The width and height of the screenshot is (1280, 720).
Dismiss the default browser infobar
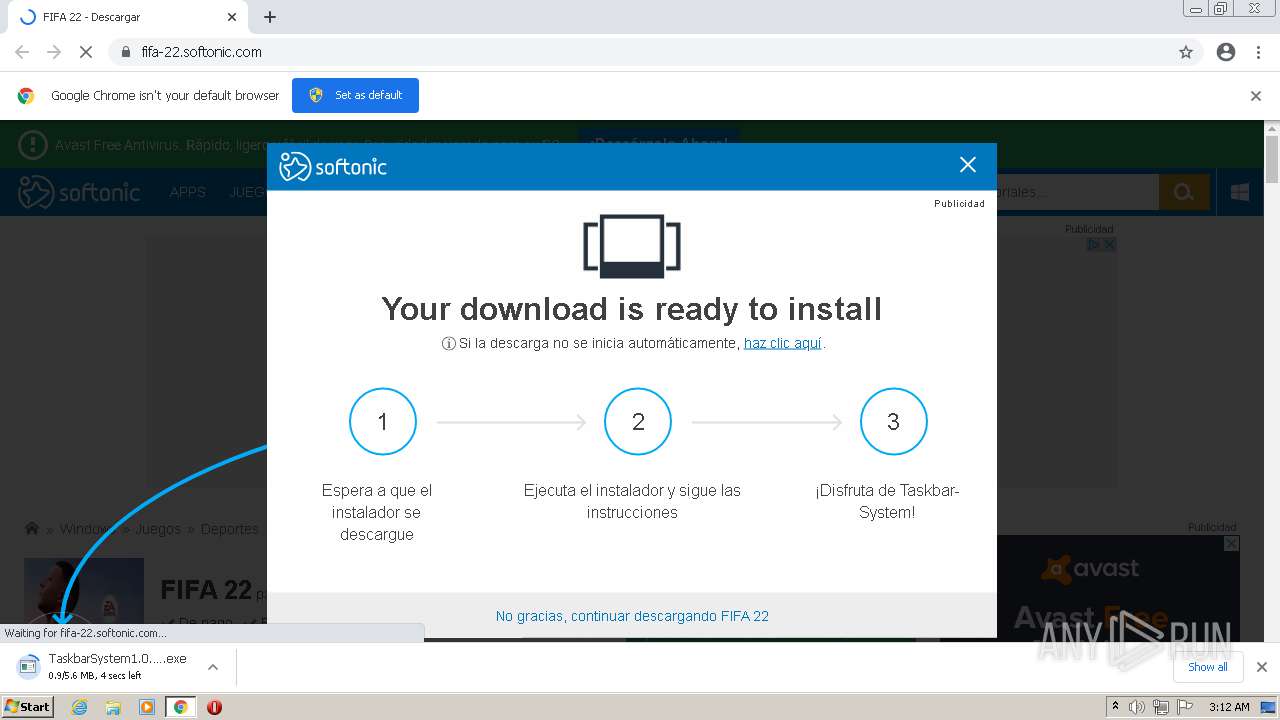tap(1256, 96)
